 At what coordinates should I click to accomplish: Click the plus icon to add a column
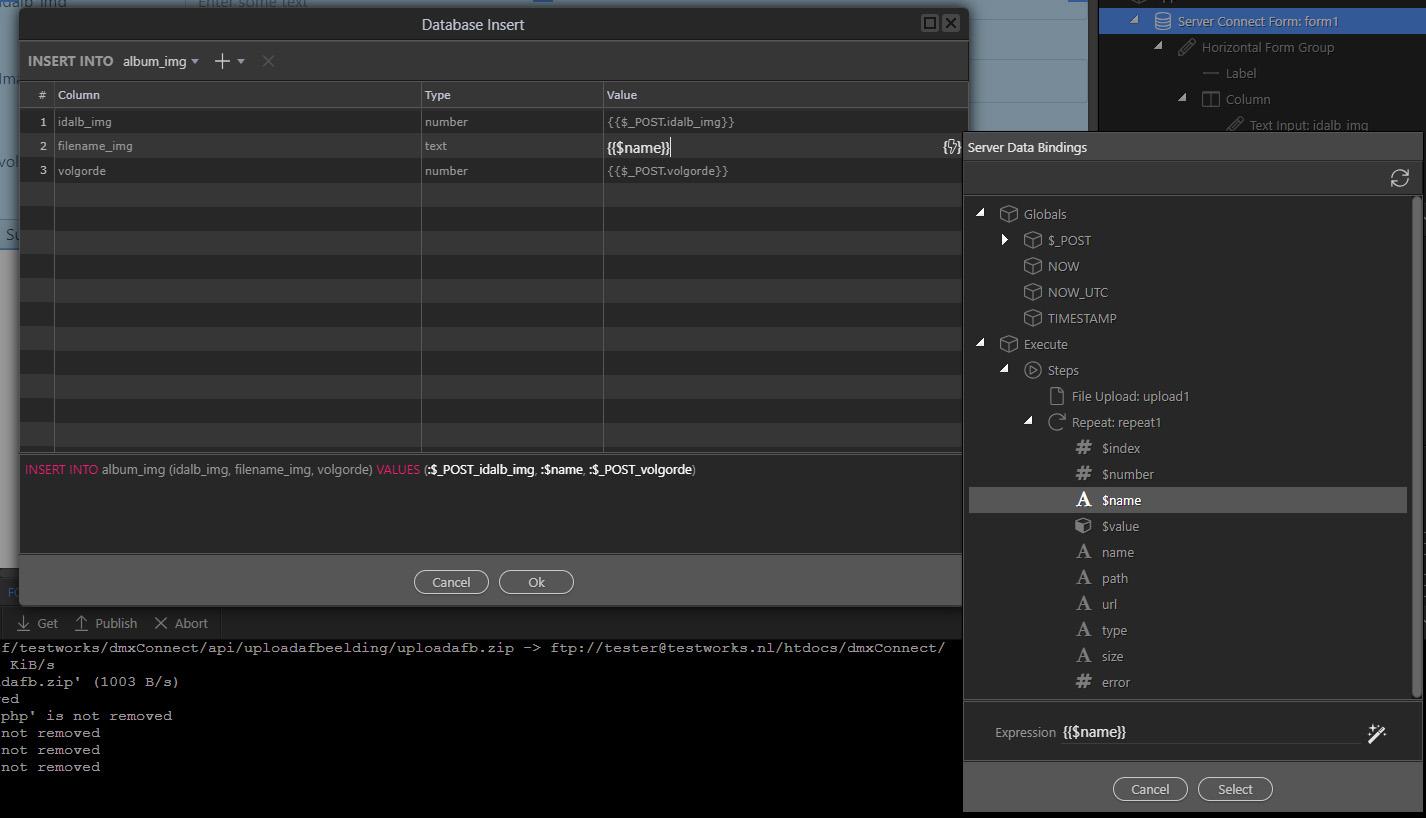click(x=222, y=61)
